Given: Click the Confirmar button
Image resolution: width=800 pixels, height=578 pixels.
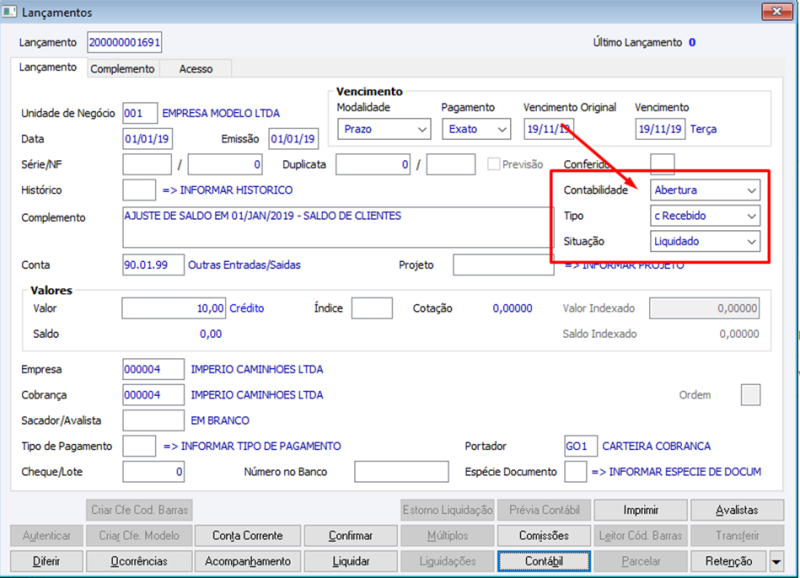Looking at the screenshot, I should pyautogui.click(x=351, y=536).
